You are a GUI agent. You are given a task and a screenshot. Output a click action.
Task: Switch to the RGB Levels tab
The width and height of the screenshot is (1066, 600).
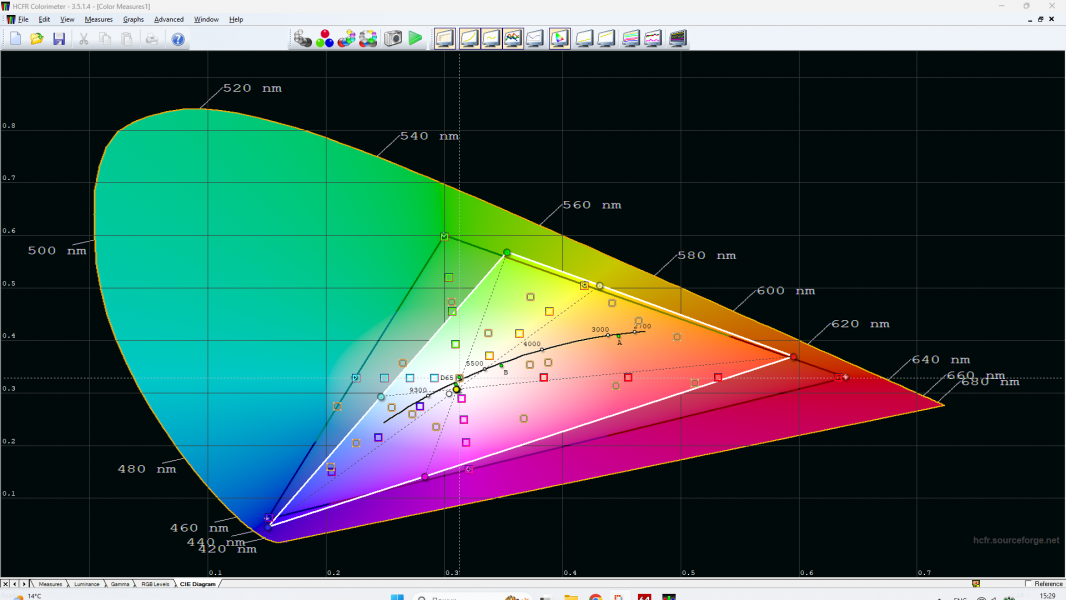tap(155, 584)
